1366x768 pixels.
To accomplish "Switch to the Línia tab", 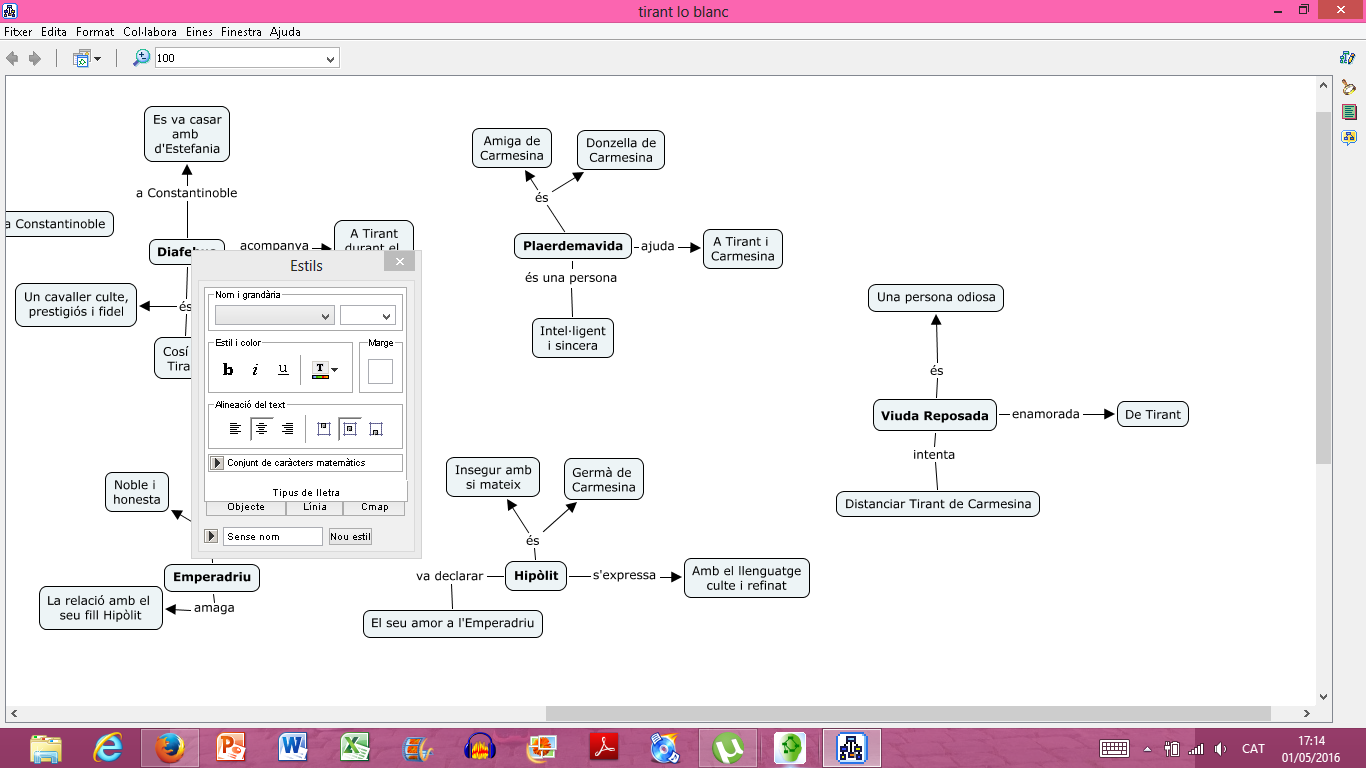I will pos(315,507).
